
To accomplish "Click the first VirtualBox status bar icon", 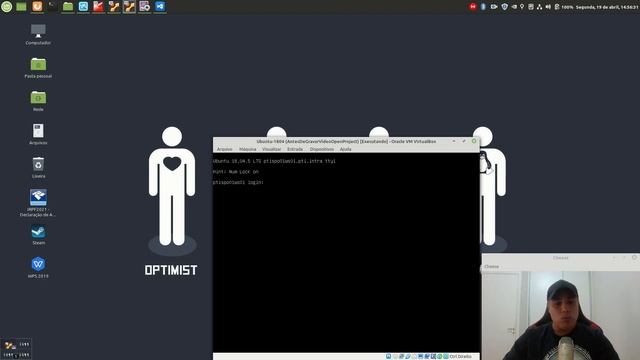I will click(389, 356).
